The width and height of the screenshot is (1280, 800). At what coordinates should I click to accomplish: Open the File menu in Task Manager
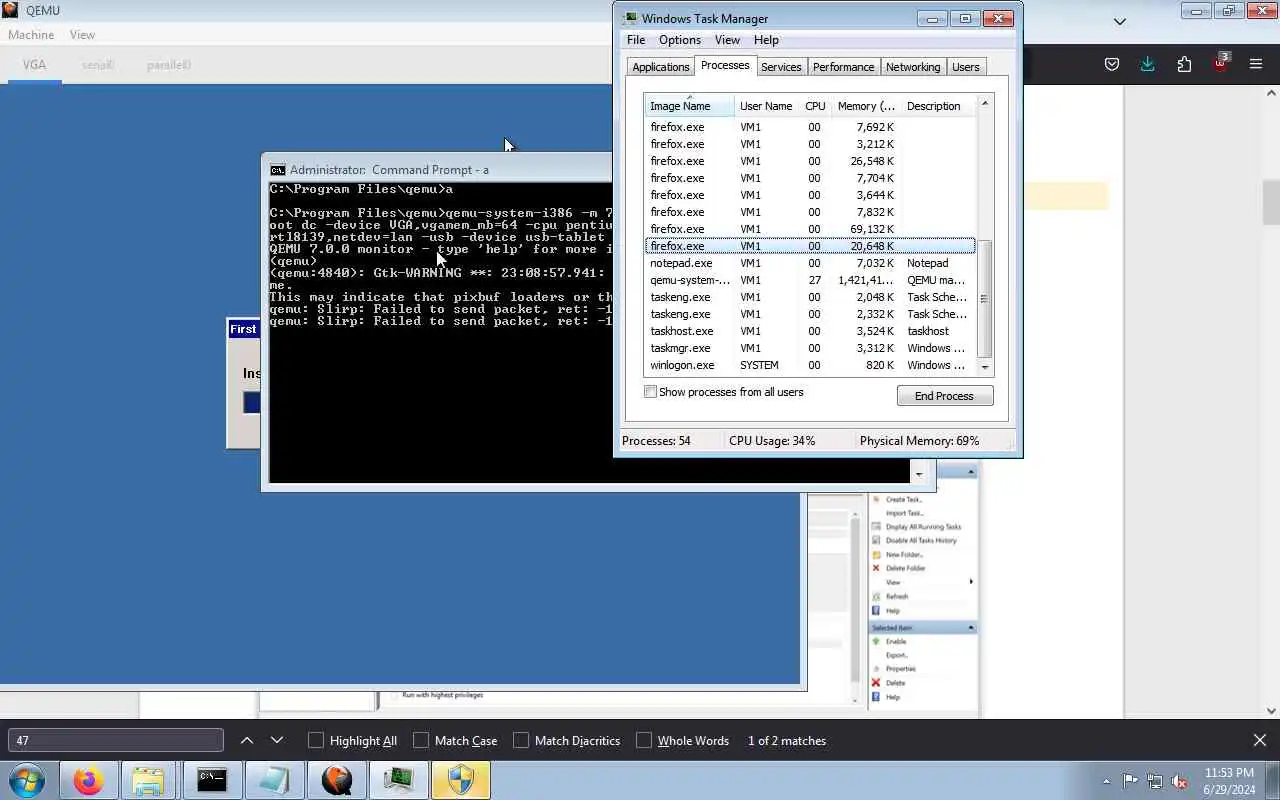click(x=636, y=40)
